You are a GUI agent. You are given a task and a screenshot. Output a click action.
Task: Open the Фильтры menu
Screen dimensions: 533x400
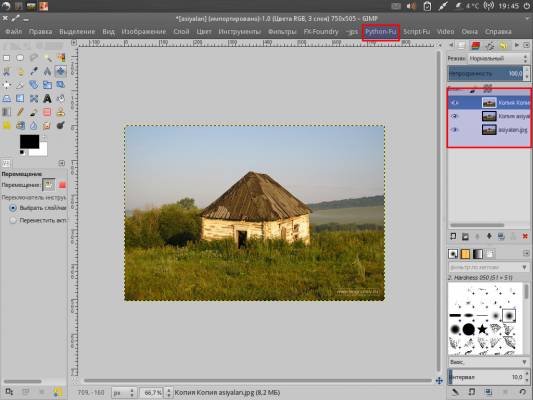coord(282,32)
